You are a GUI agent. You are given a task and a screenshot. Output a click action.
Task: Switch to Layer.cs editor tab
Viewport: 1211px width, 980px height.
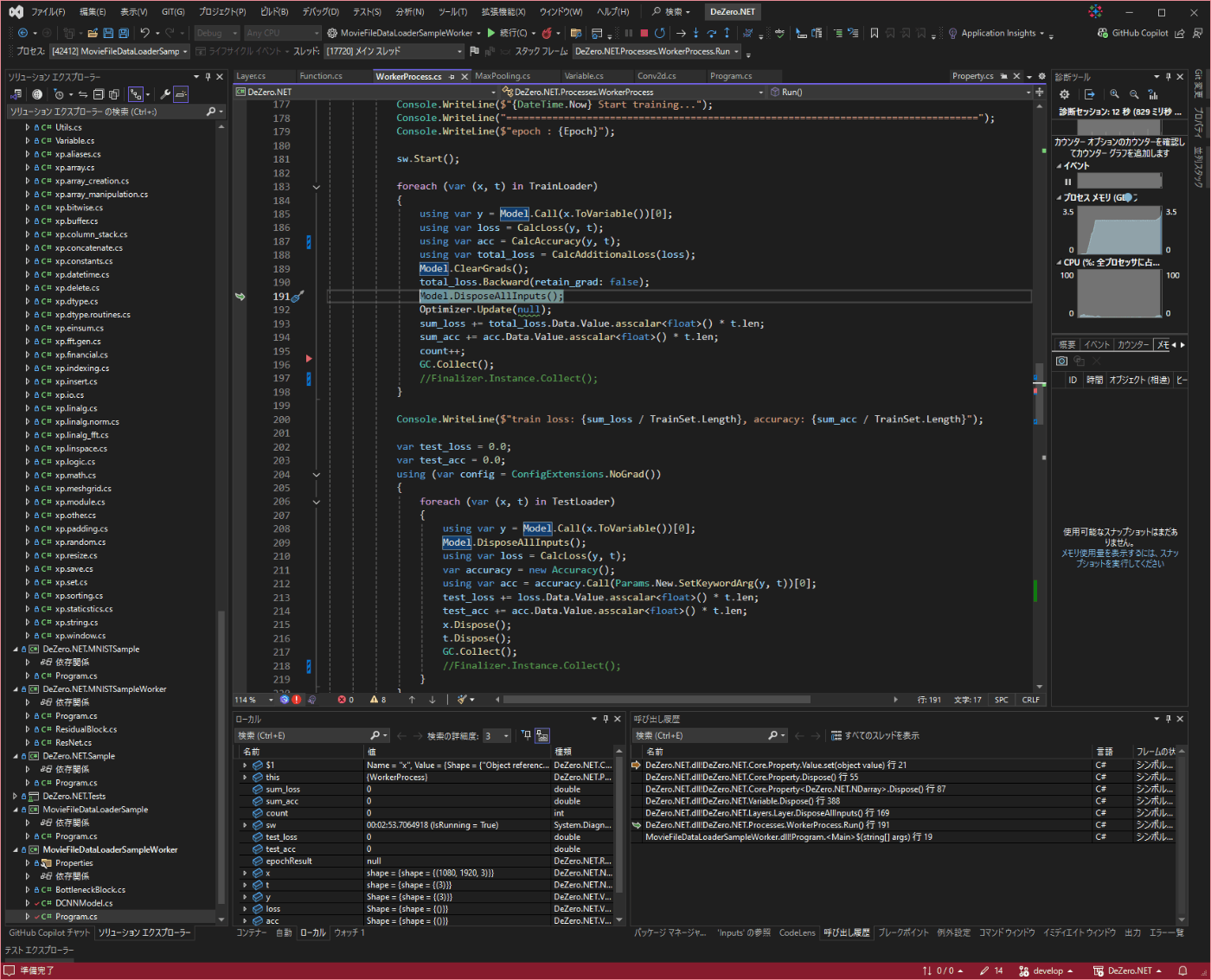click(x=252, y=76)
